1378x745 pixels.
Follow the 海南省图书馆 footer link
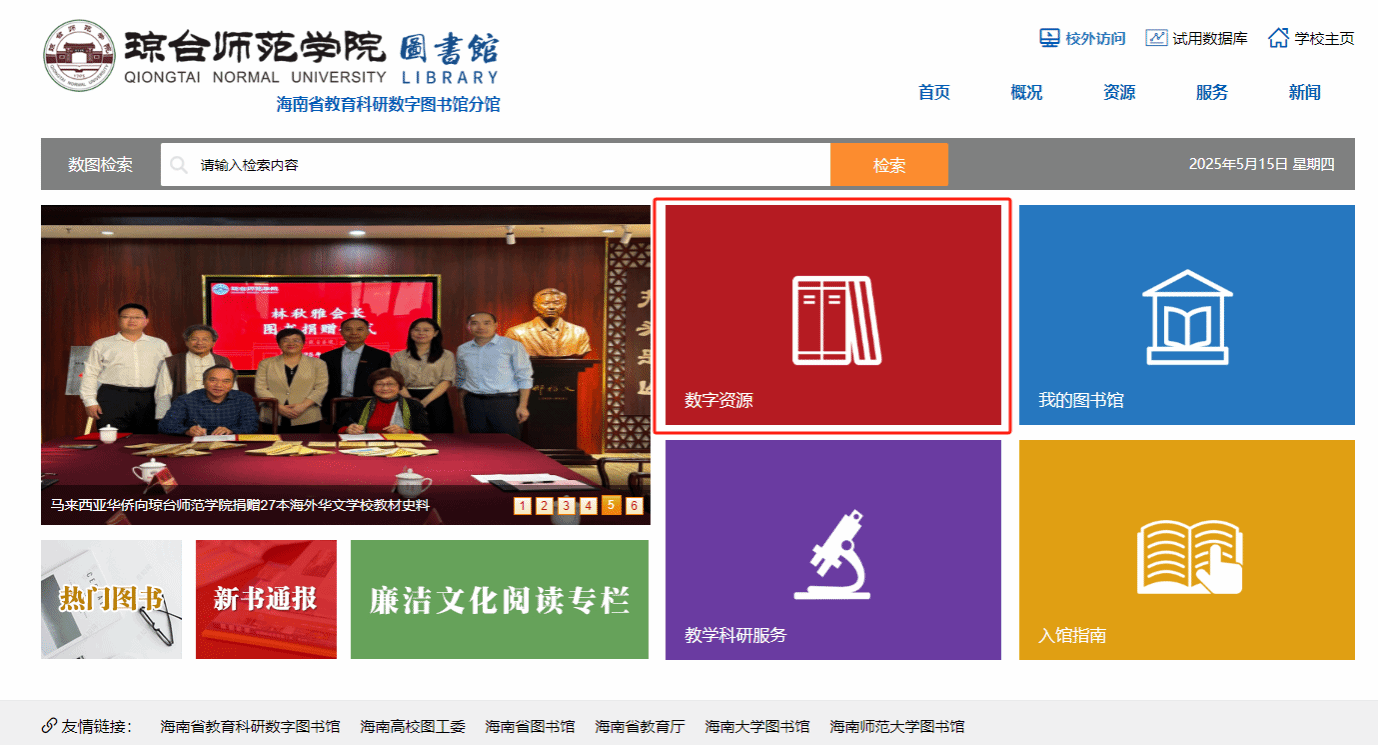529,727
